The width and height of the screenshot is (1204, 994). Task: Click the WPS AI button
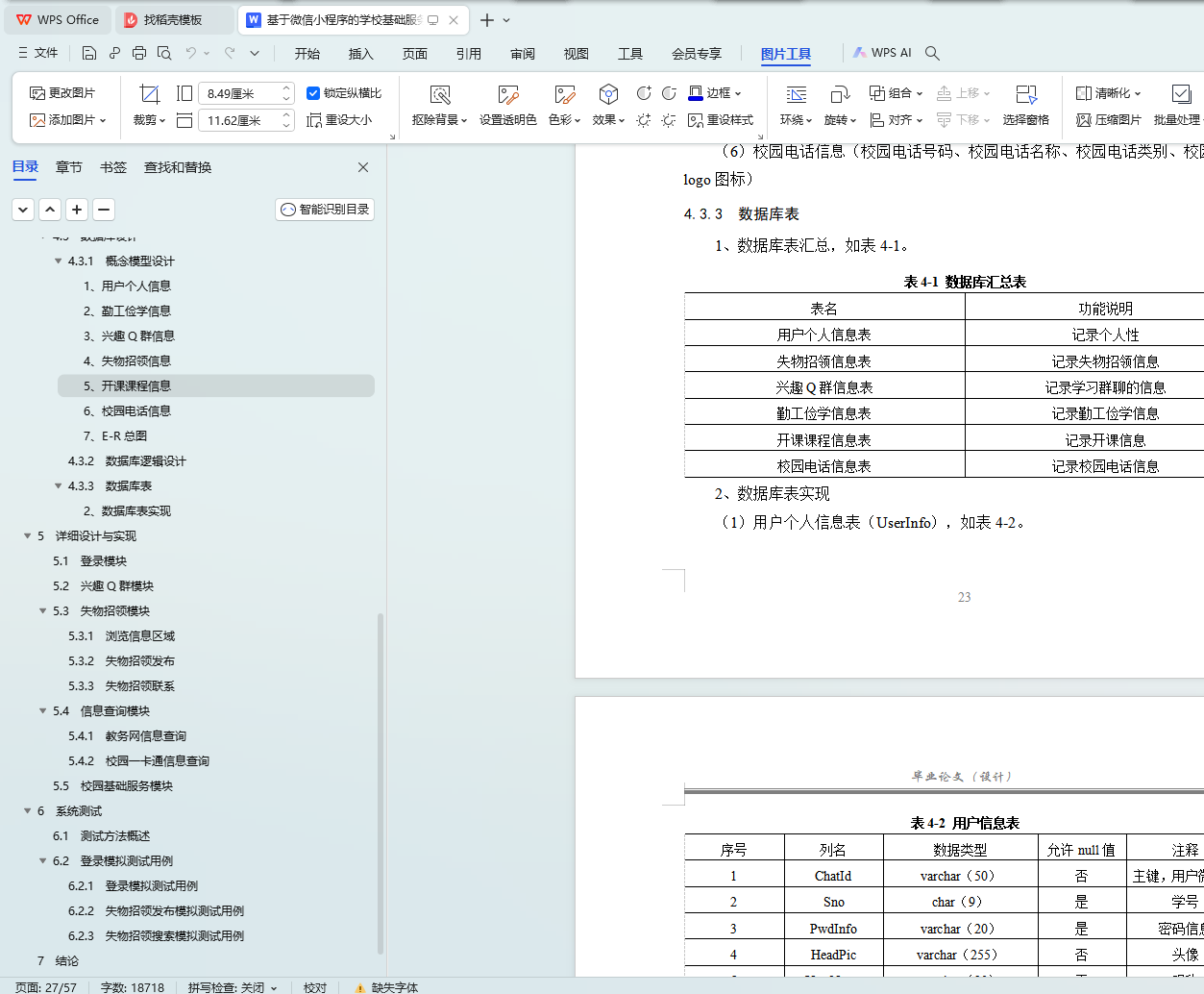883,53
